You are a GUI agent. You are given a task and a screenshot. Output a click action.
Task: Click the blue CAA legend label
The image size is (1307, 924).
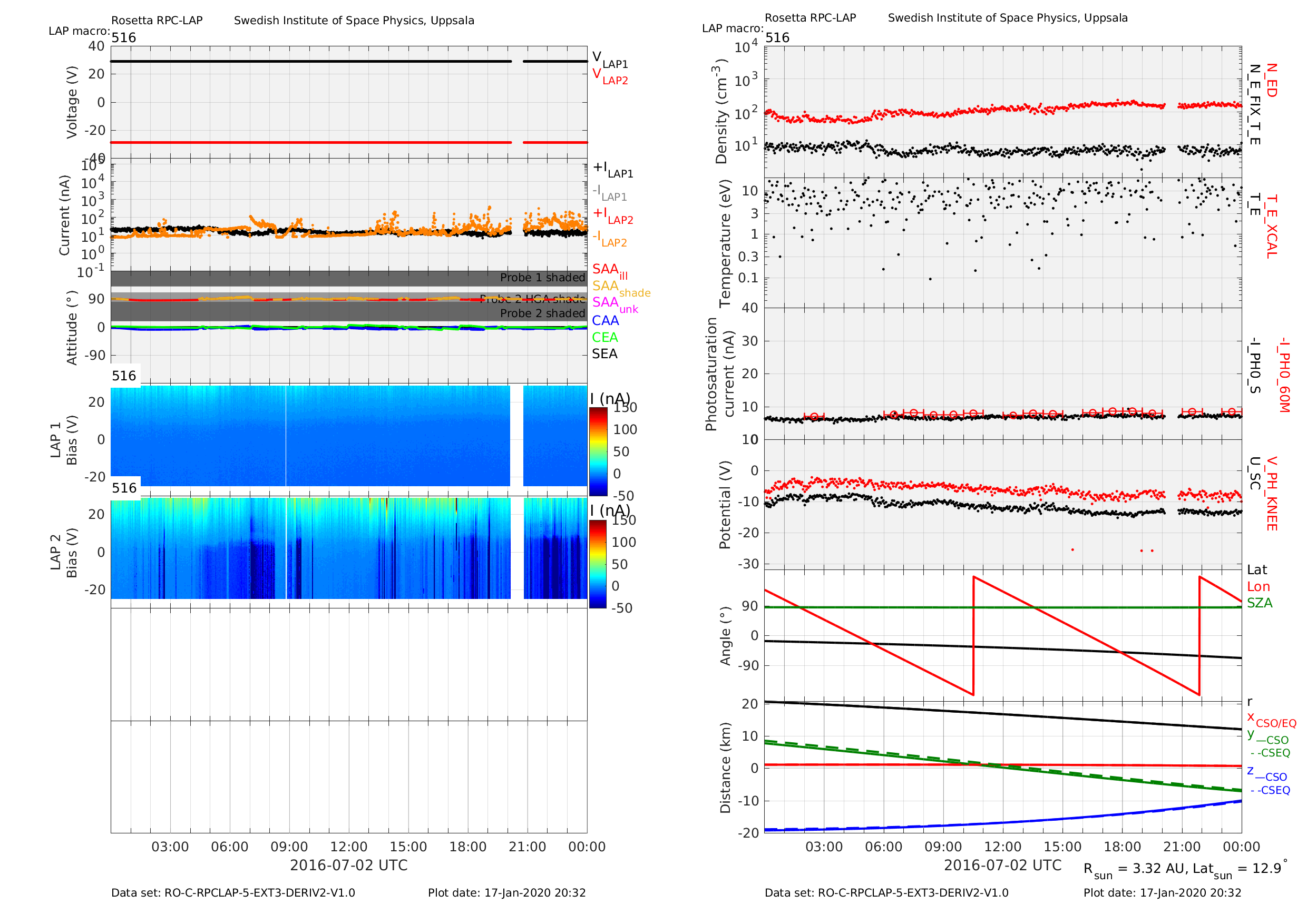(605, 321)
